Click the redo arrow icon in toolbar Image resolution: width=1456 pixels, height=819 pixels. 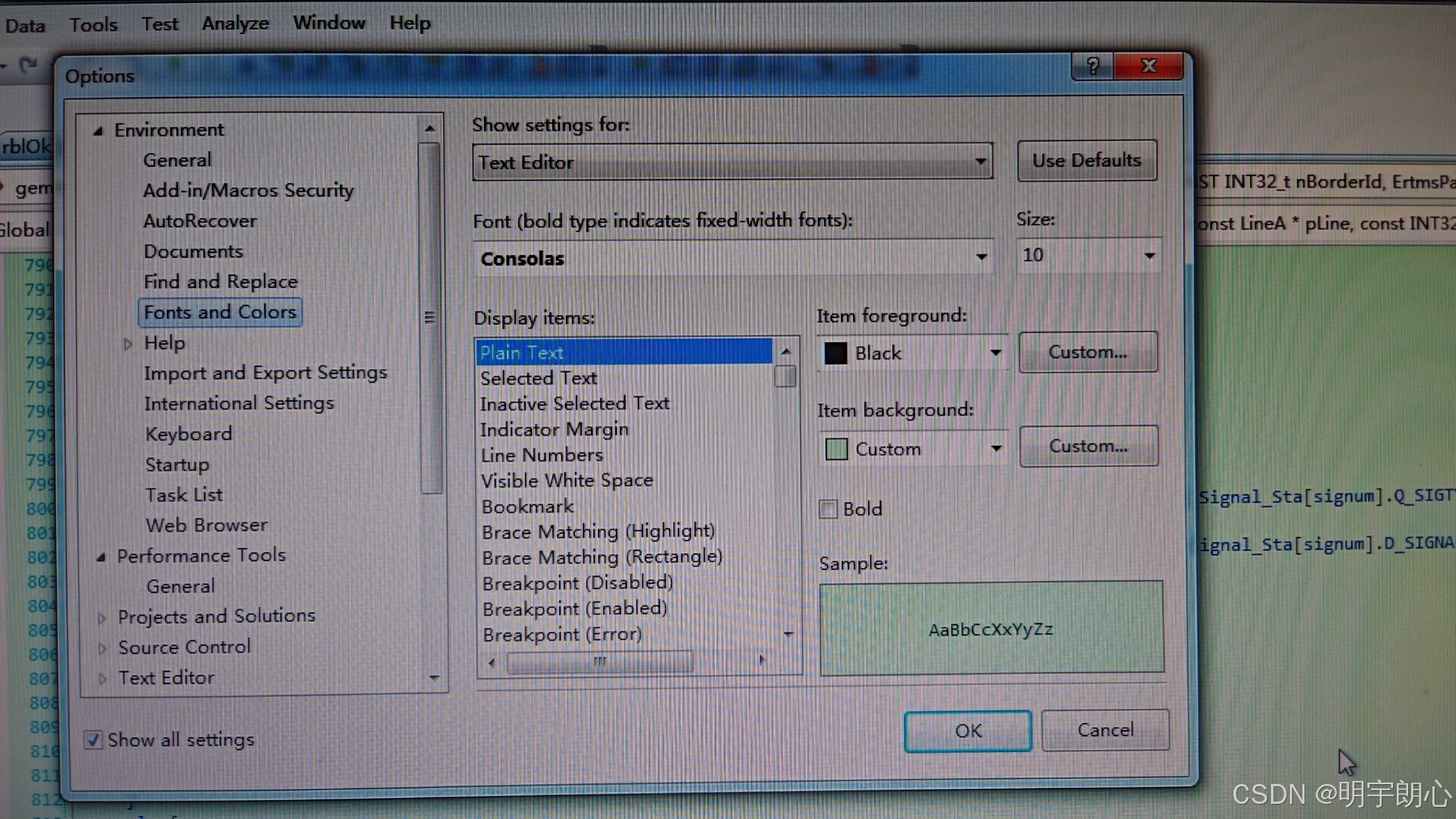[x=28, y=65]
